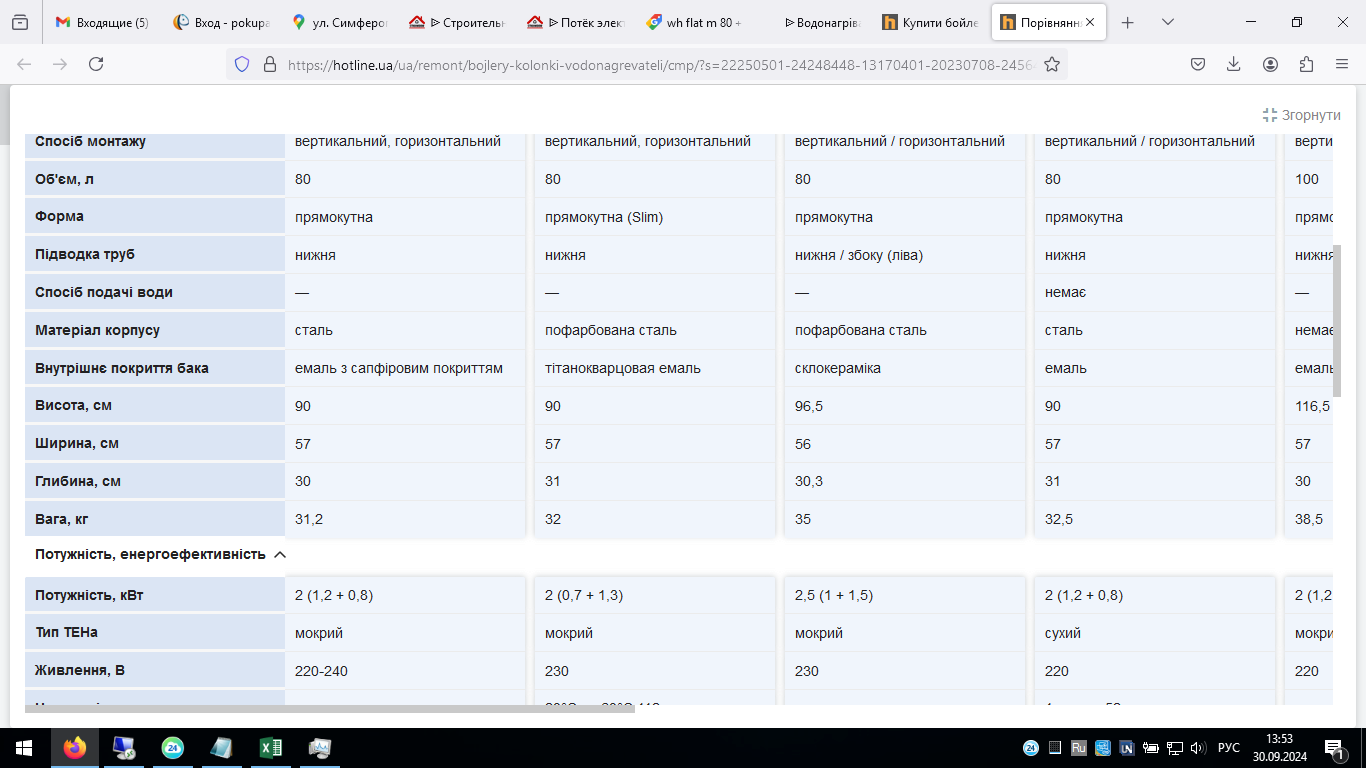The height and width of the screenshot is (768, 1366).
Task: Open the Extensions puzzle icon
Action: (x=1306, y=64)
